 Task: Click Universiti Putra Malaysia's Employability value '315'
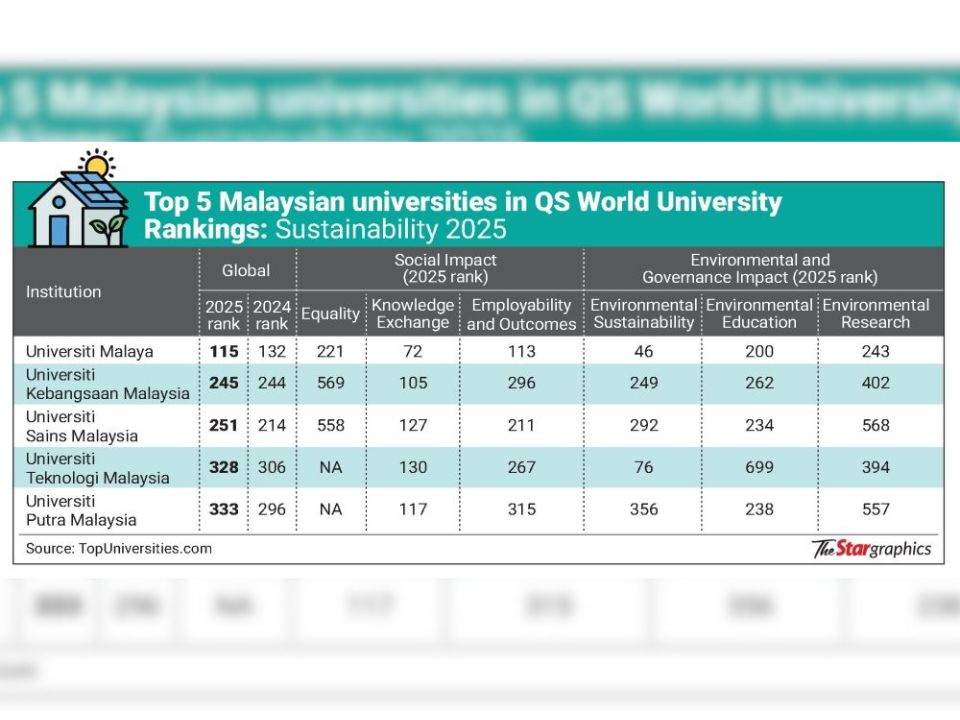click(522, 509)
